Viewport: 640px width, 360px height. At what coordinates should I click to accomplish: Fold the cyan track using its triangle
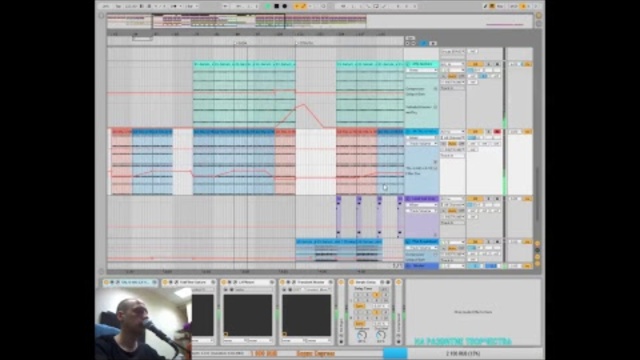(408, 64)
